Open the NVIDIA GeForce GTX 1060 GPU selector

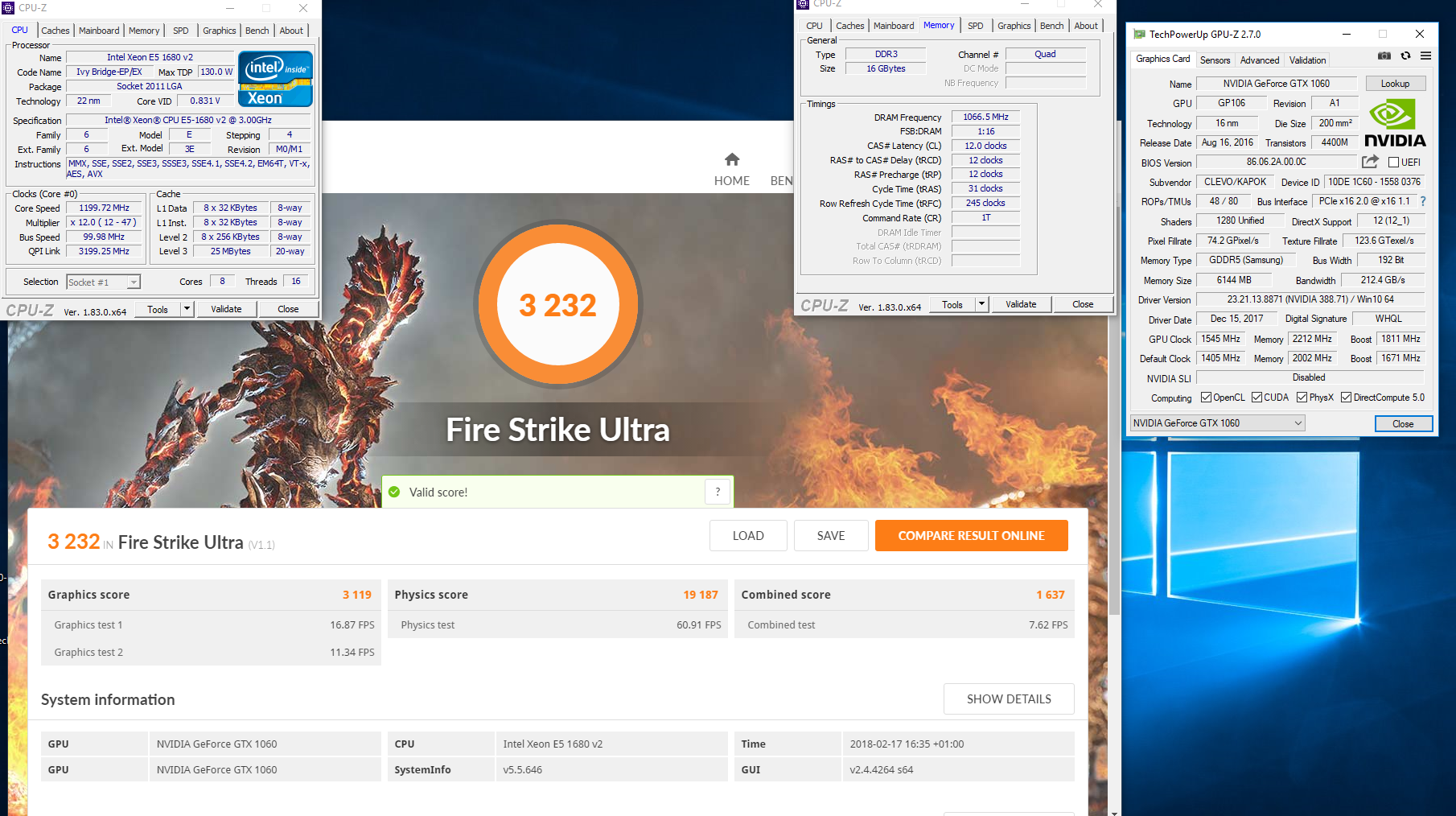coord(1217,423)
